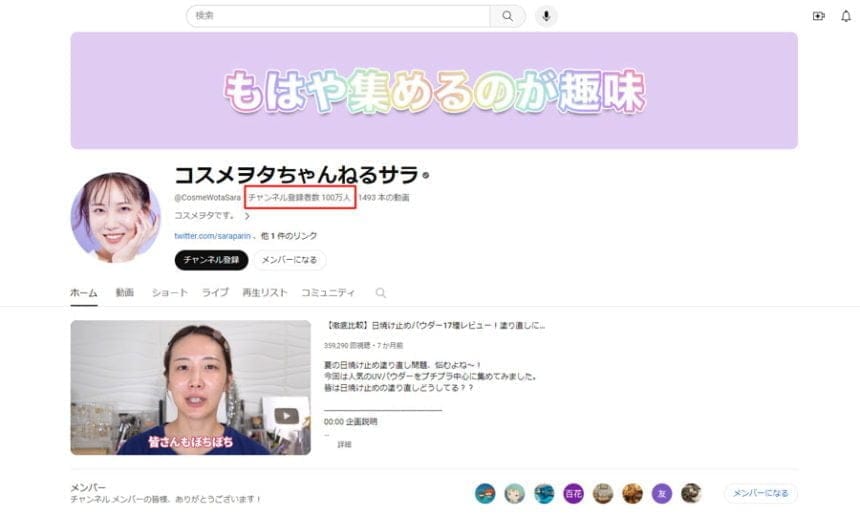Viewport: 860px width, 516px height.
Task: Expand video description via 詳細
Action: tap(344, 445)
